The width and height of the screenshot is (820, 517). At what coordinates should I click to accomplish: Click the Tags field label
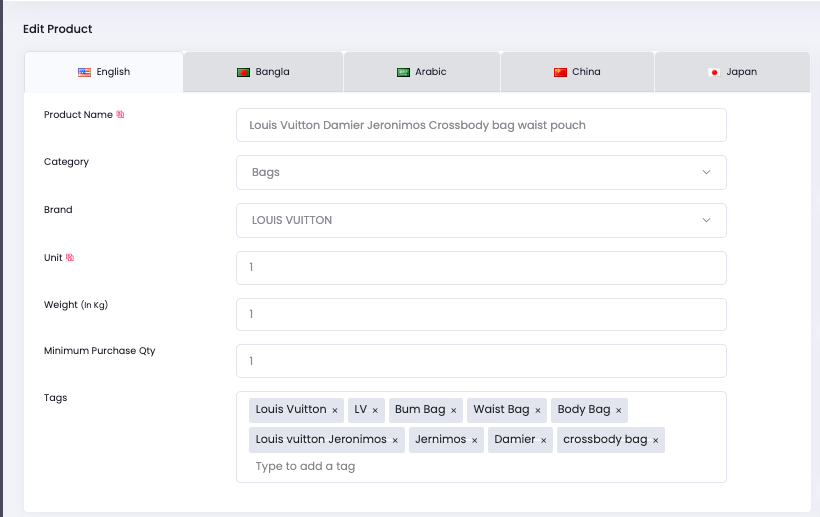pos(55,398)
